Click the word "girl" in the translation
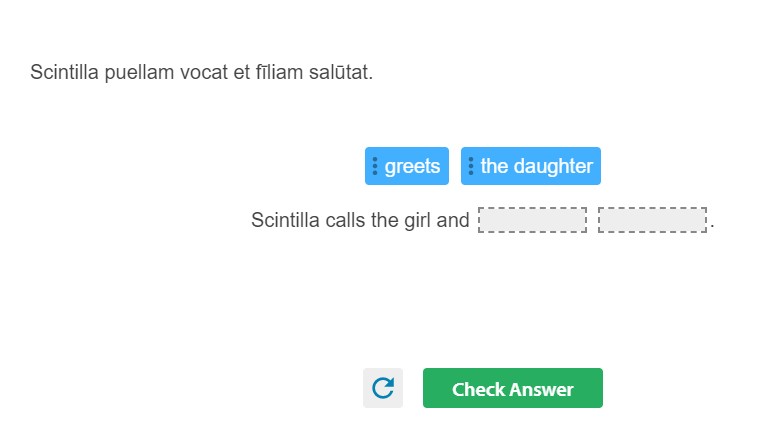 [x=417, y=220]
